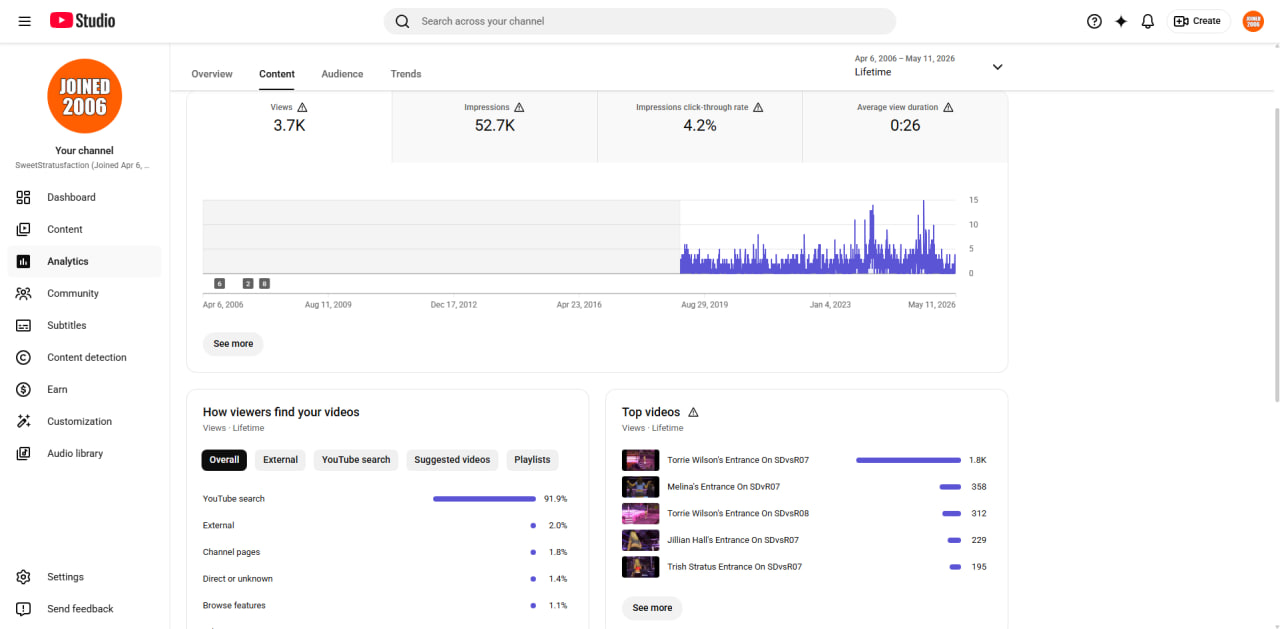Open the Audience tab
Image resolution: width=1280 pixels, height=629 pixels.
tap(342, 74)
